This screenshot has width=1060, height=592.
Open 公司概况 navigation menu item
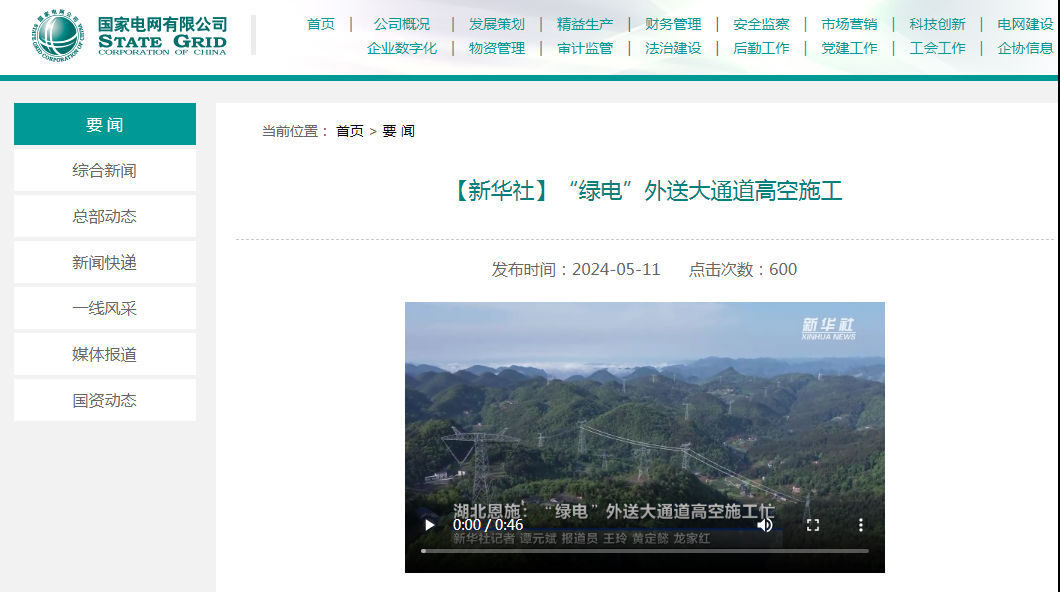click(x=402, y=24)
